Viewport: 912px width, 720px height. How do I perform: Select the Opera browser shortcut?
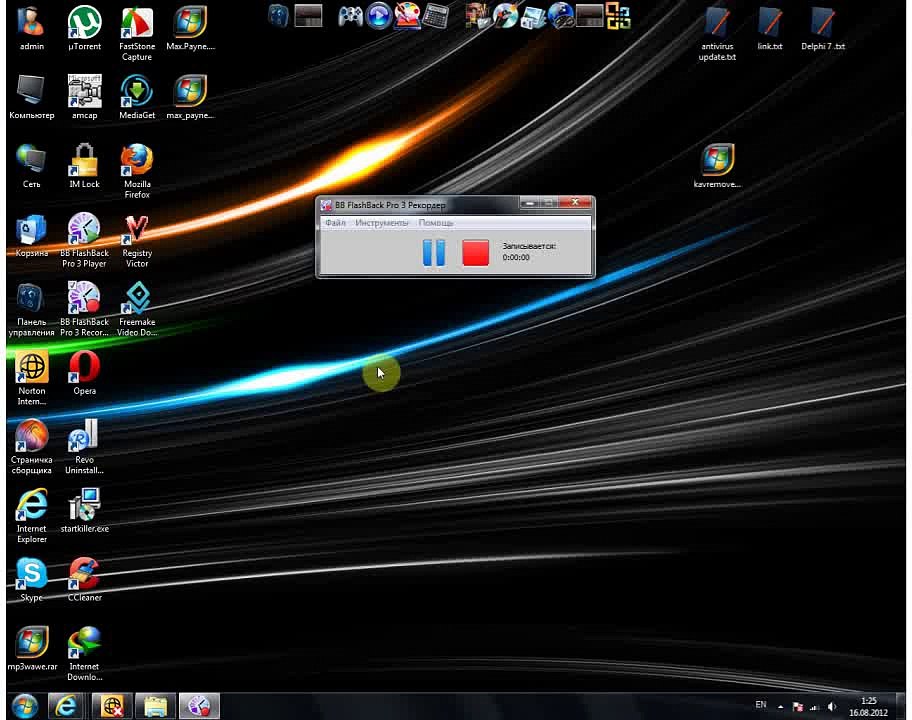pyautogui.click(x=84, y=373)
